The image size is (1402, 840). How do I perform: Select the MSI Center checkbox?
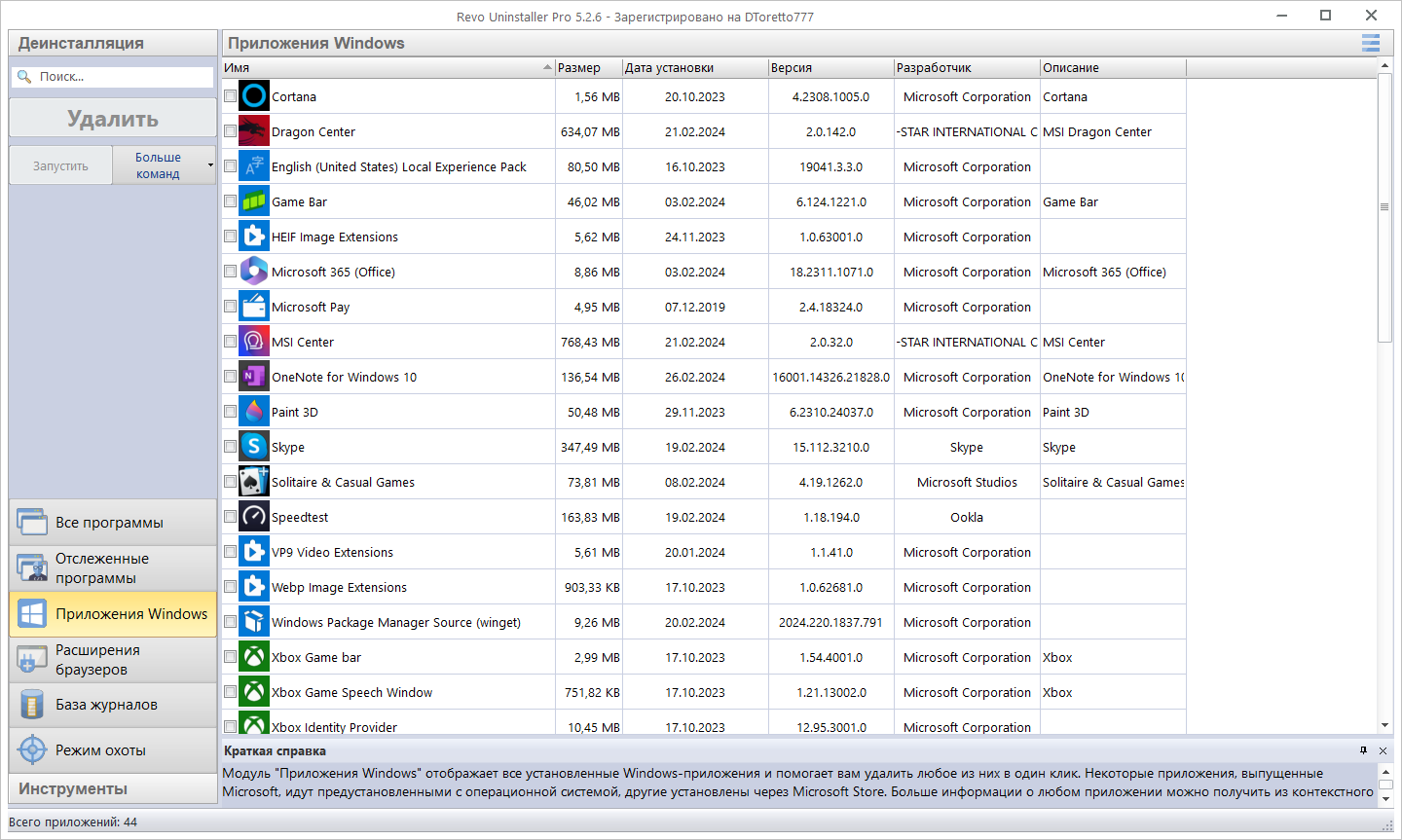230,342
